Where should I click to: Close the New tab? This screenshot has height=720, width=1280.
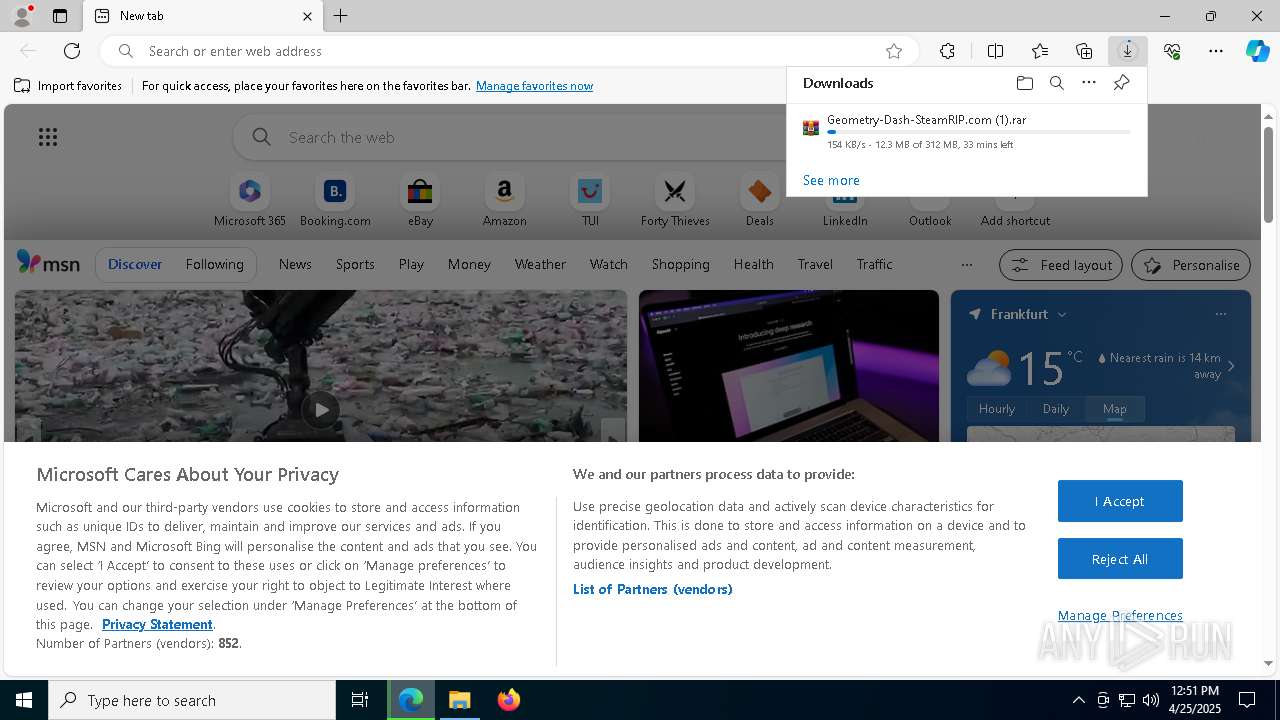(x=307, y=16)
